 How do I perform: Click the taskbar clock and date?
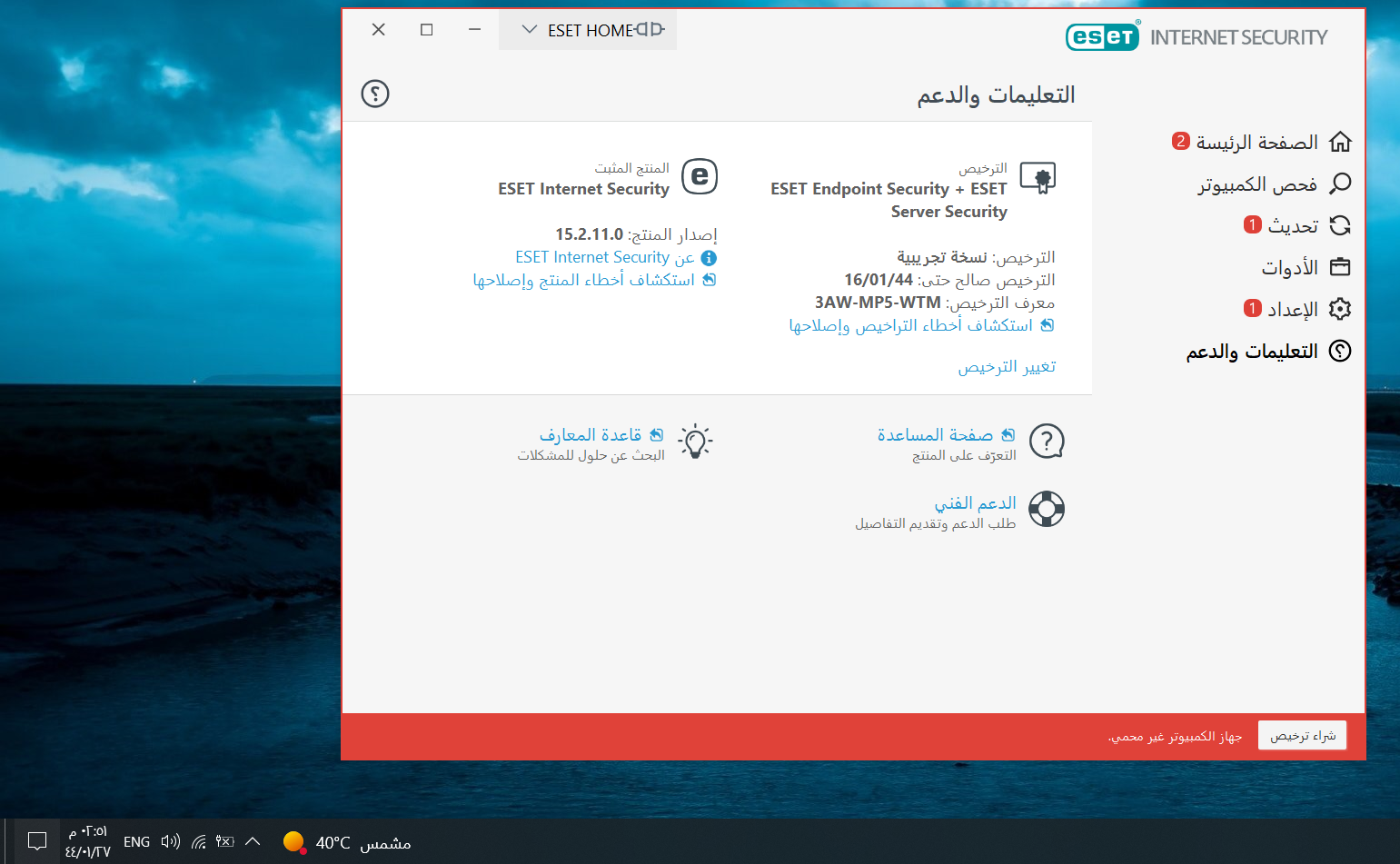click(x=87, y=841)
